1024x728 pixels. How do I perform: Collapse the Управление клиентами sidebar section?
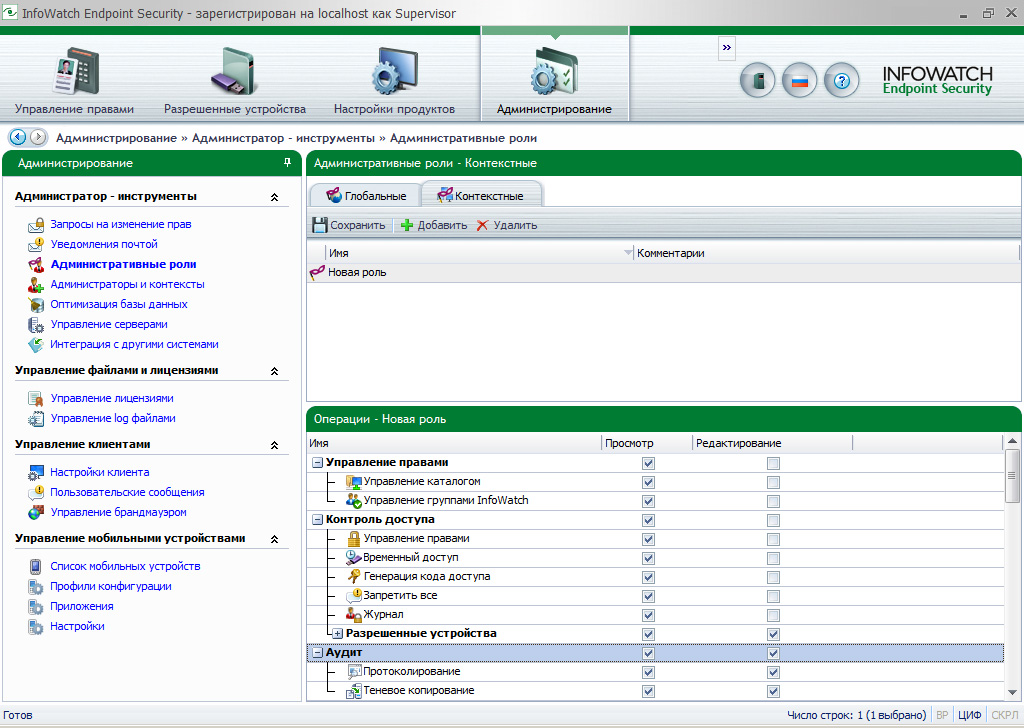point(274,444)
